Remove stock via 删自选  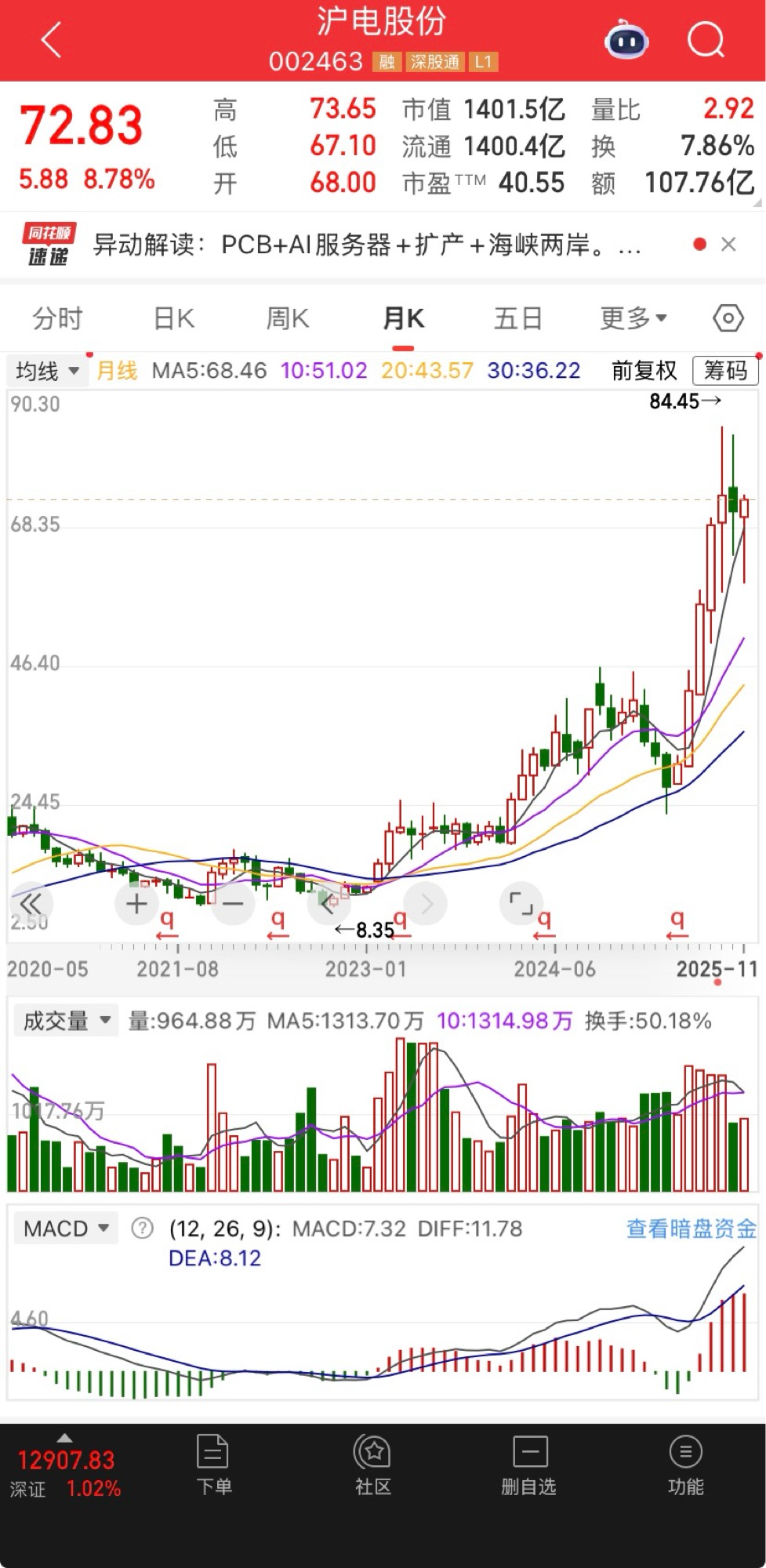[x=529, y=1465]
